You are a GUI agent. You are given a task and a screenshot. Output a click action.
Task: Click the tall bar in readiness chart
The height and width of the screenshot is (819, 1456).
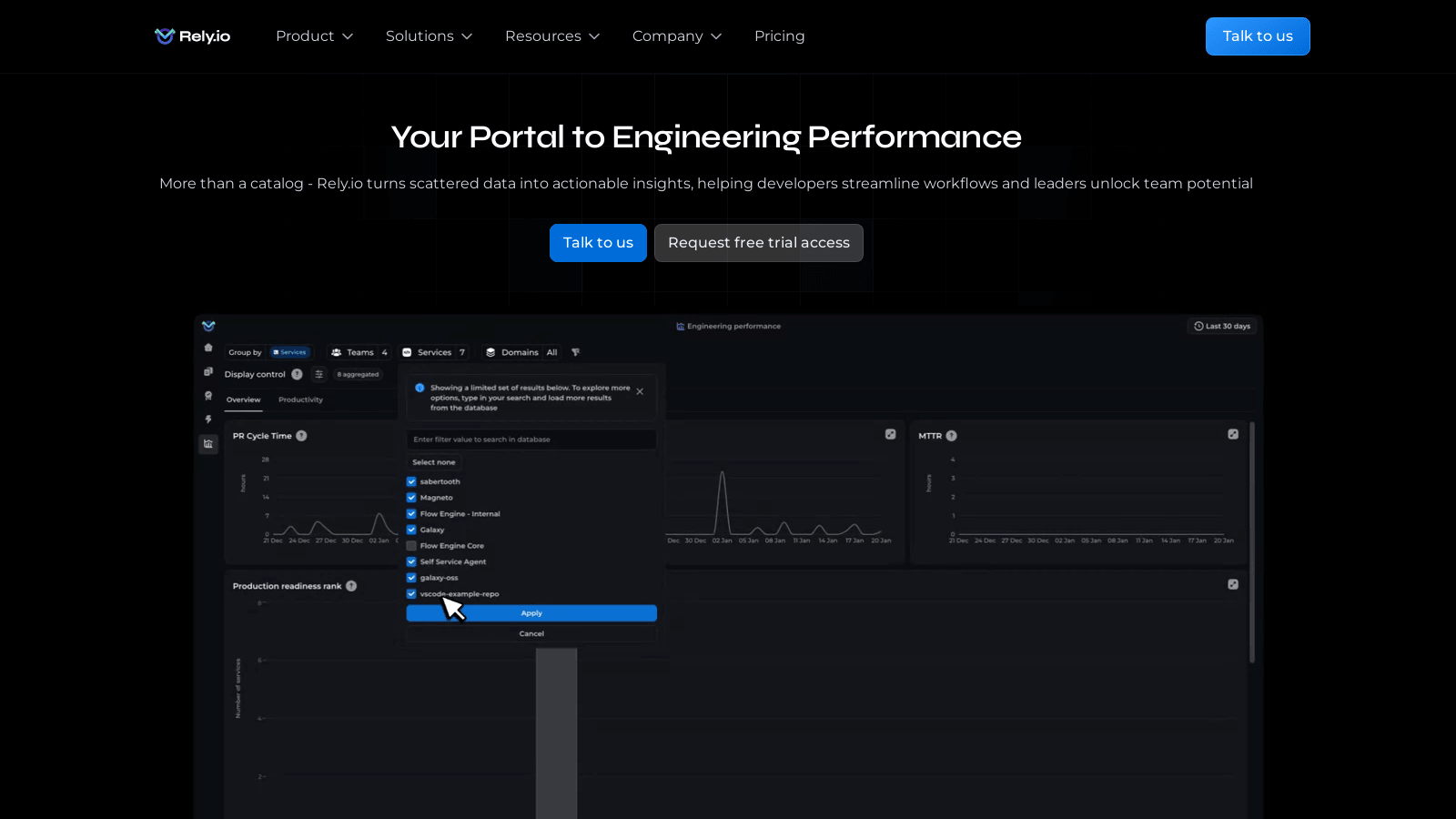pyautogui.click(x=556, y=733)
